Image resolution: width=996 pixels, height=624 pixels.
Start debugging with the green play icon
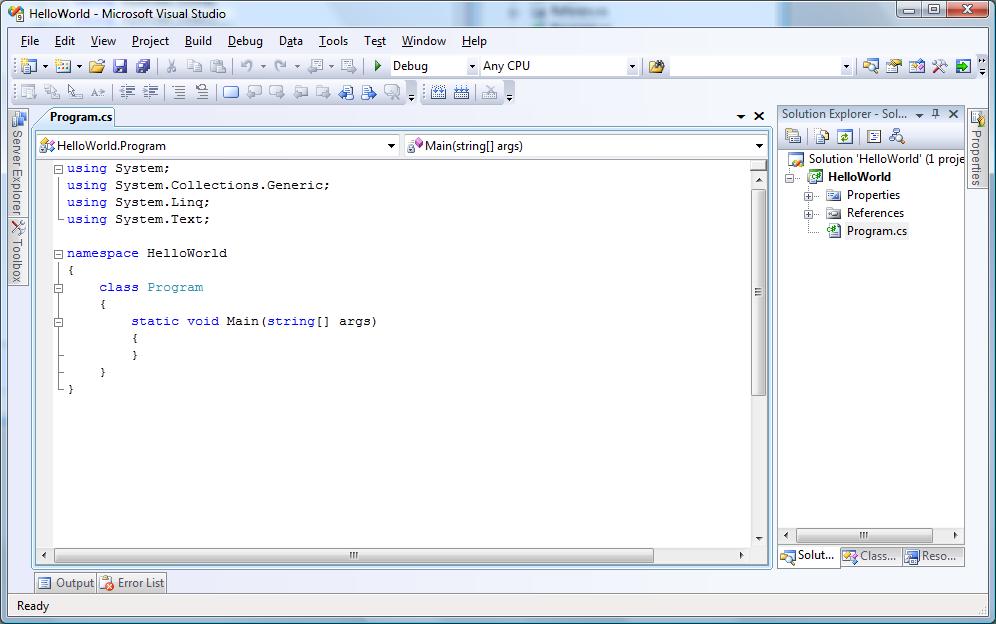click(x=378, y=66)
